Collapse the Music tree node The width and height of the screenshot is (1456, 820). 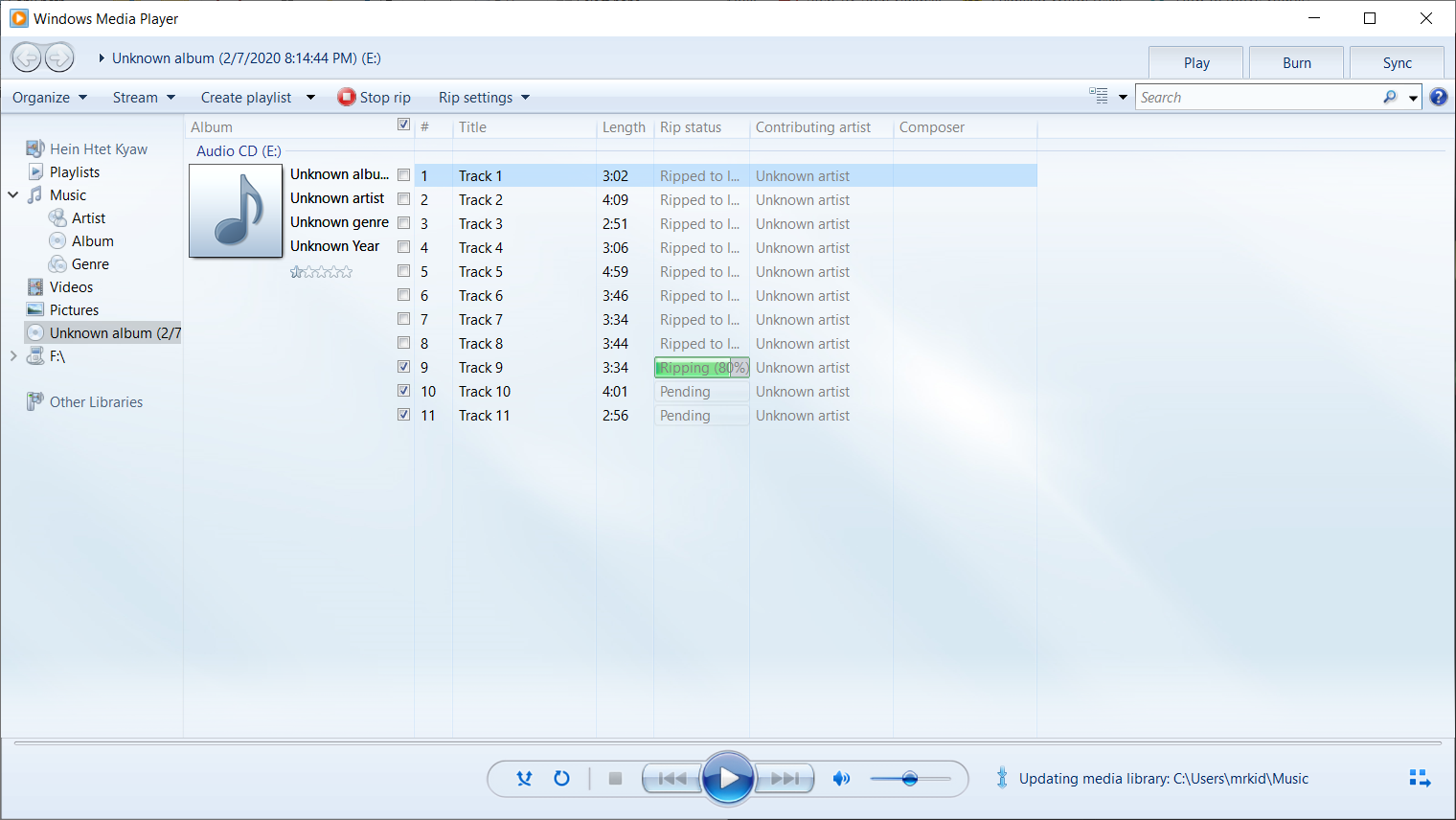[x=13, y=195]
